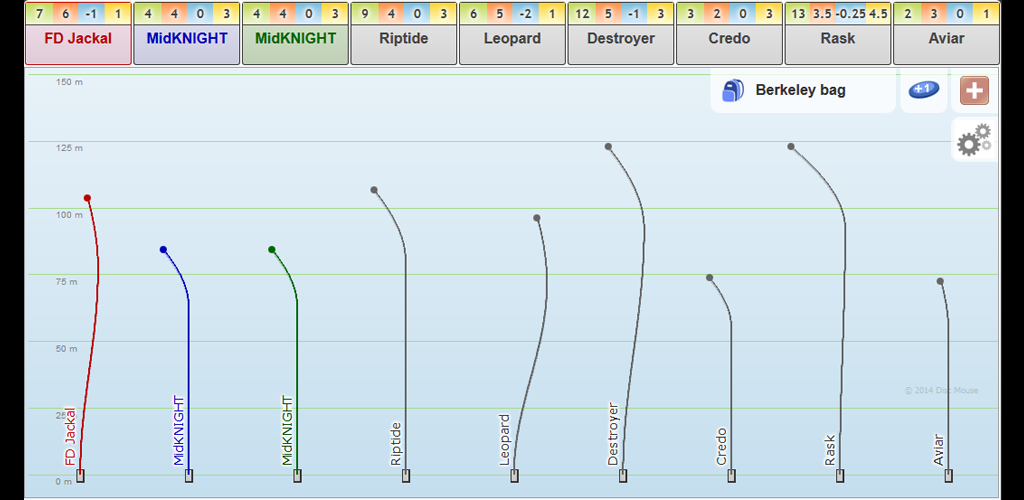Image resolution: width=1024 pixels, height=500 pixels.
Task: Click the Aviar flight path endpoint dot
Action: pyautogui.click(x=940, y=281)
